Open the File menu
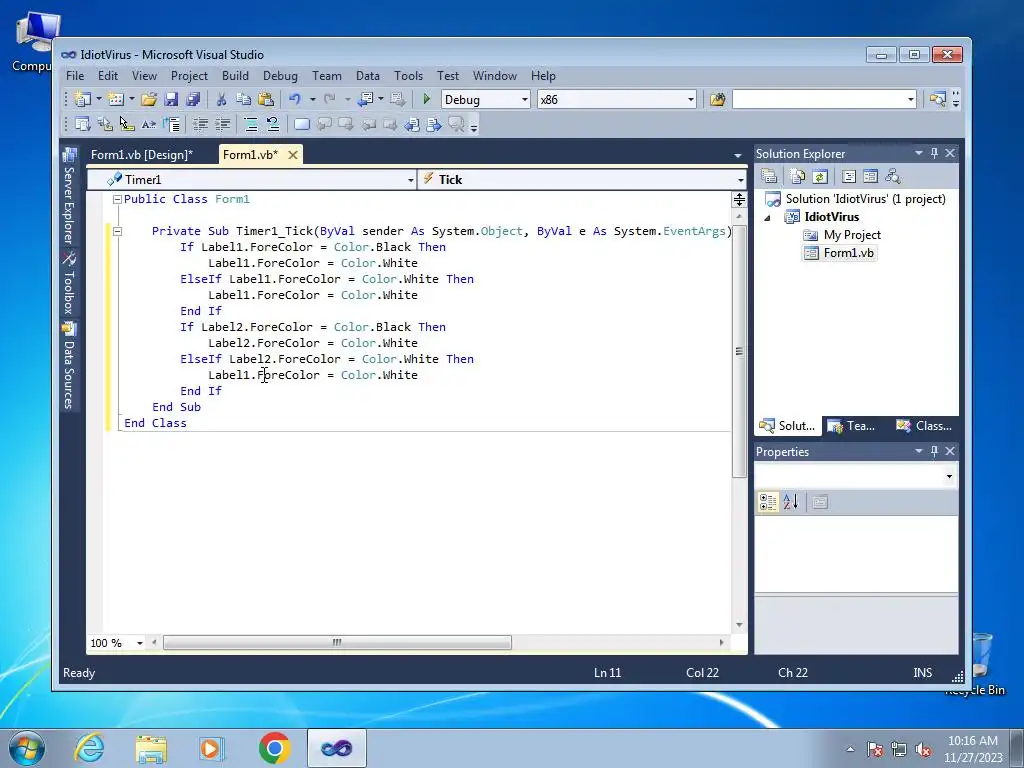 75,76
